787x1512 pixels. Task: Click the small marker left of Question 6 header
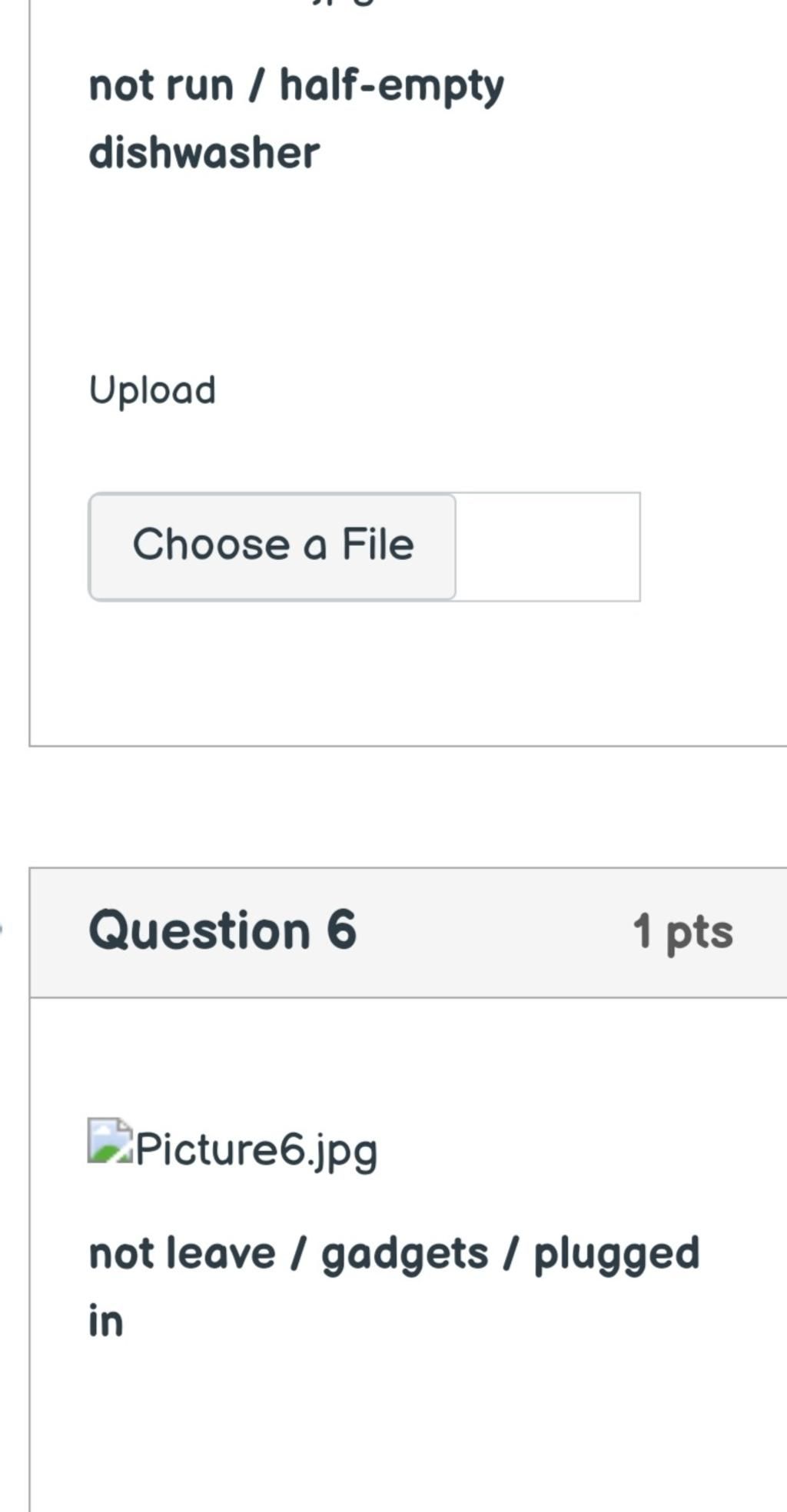2,930
